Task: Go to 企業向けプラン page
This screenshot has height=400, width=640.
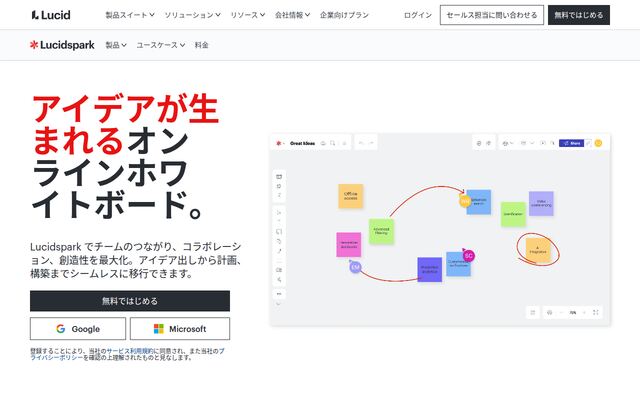Action: [344, 15]
